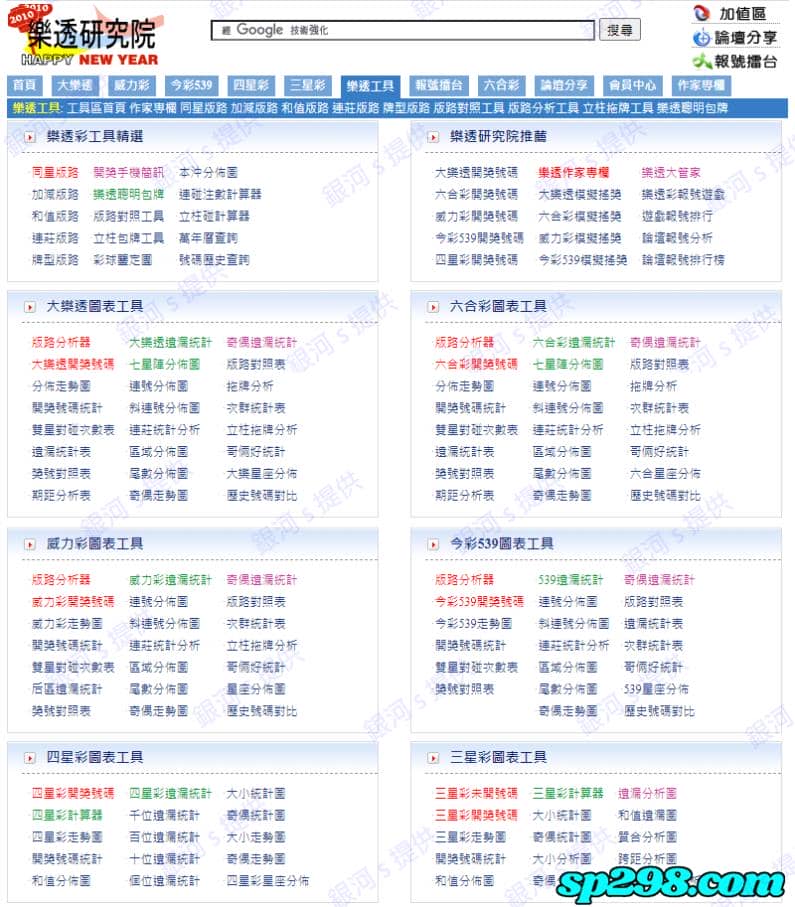This screenshot has height=907, width=795.
Task: Open the green 四星彩計算器 link
Action: pos(67,815)
